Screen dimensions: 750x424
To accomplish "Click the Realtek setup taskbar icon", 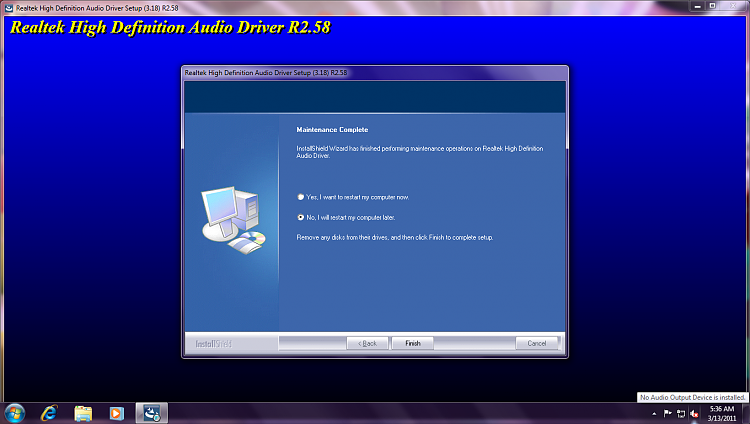I will coord(152,413).
